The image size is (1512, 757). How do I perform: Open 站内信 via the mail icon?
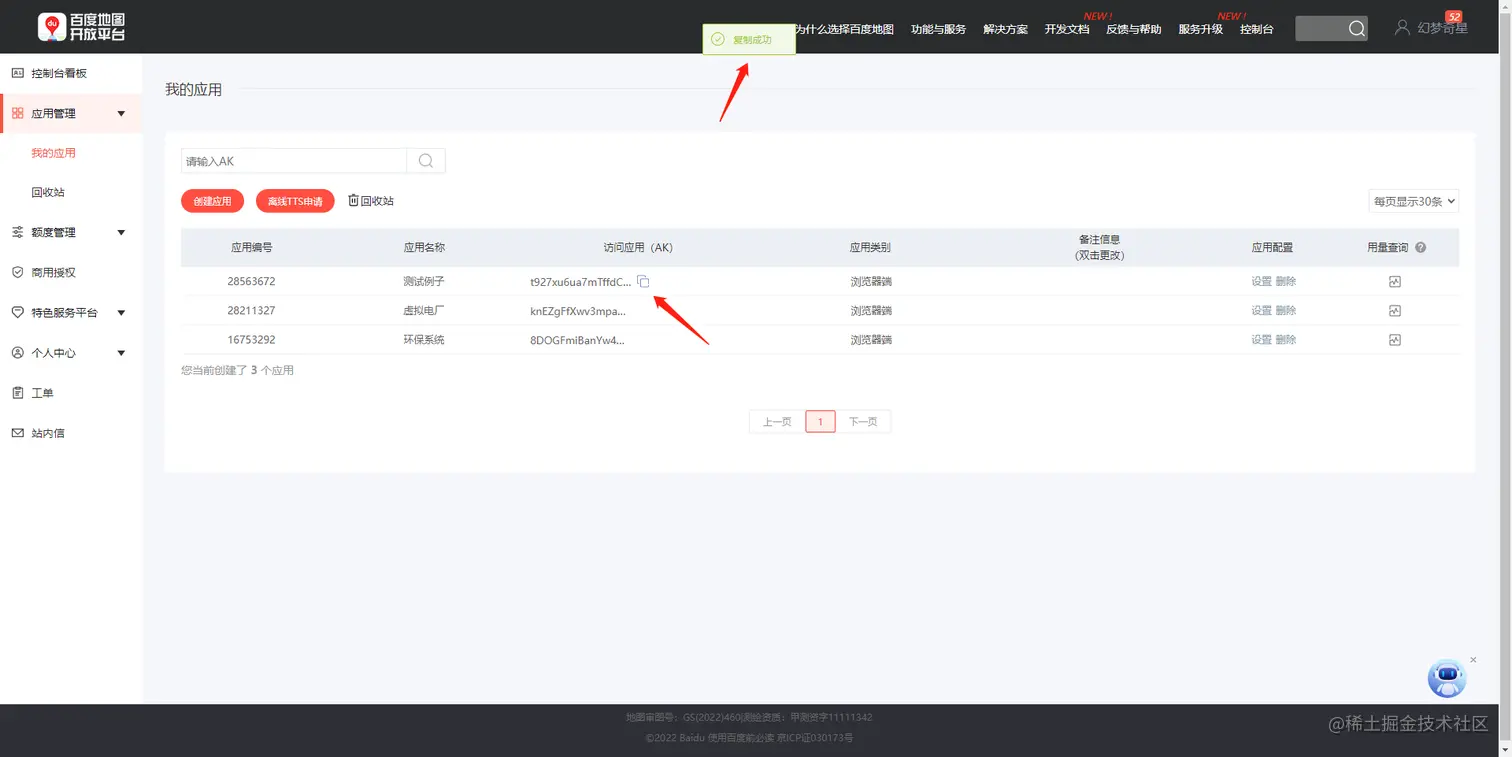click(40, 432)
